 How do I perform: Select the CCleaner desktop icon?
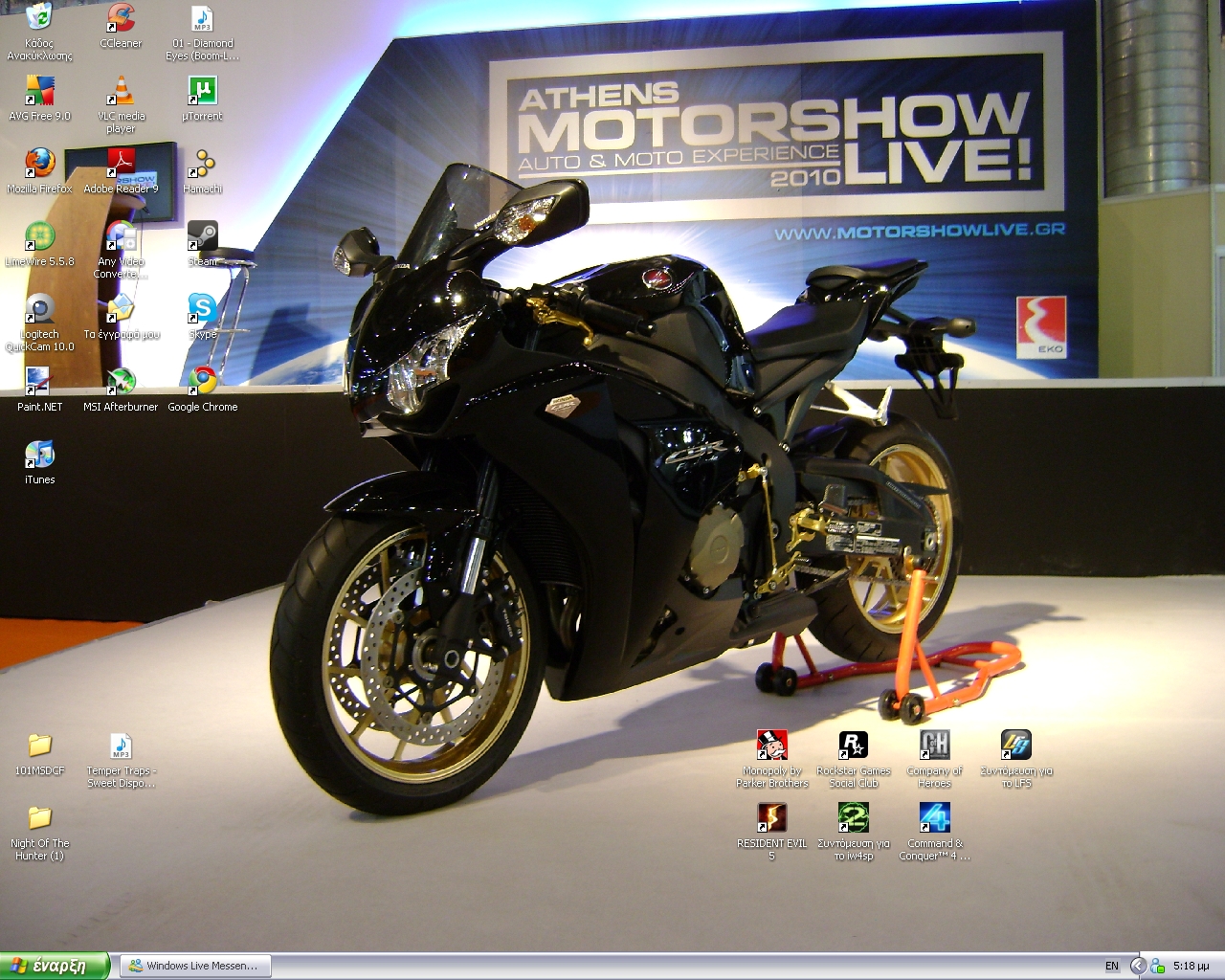121,26
